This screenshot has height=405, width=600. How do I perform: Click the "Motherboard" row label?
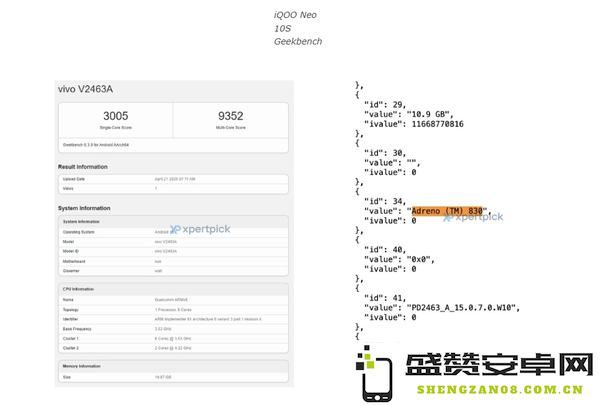(74, 261)
